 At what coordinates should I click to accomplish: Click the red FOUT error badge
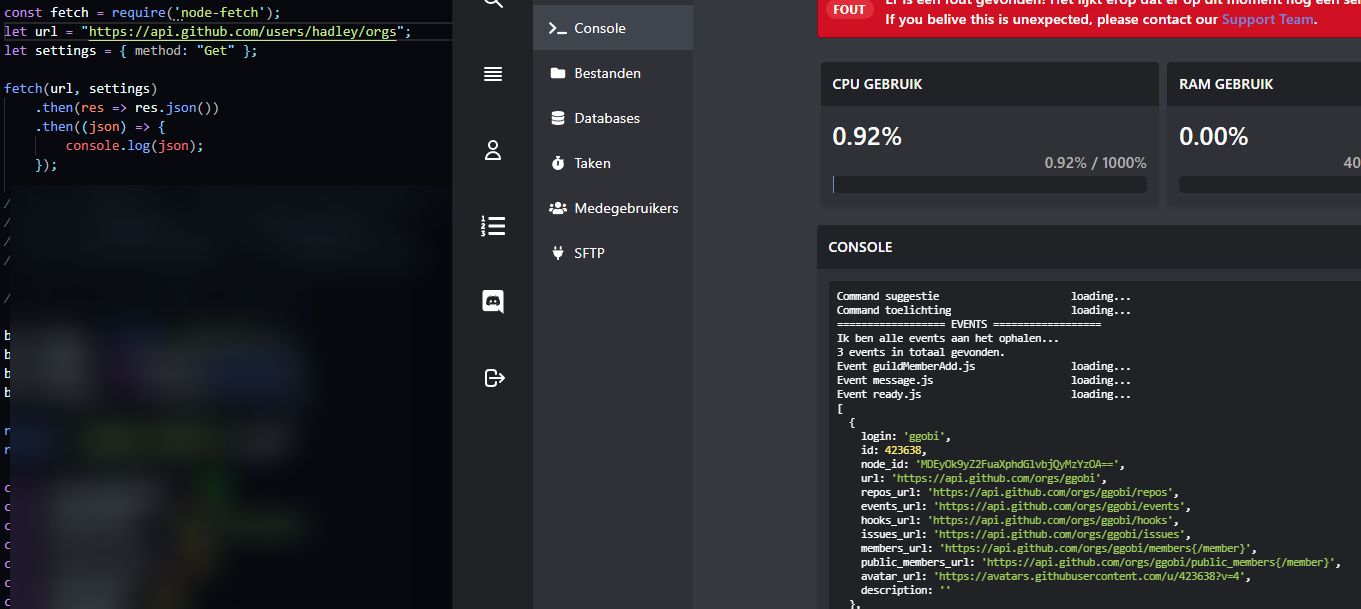[x=849, y=10]
